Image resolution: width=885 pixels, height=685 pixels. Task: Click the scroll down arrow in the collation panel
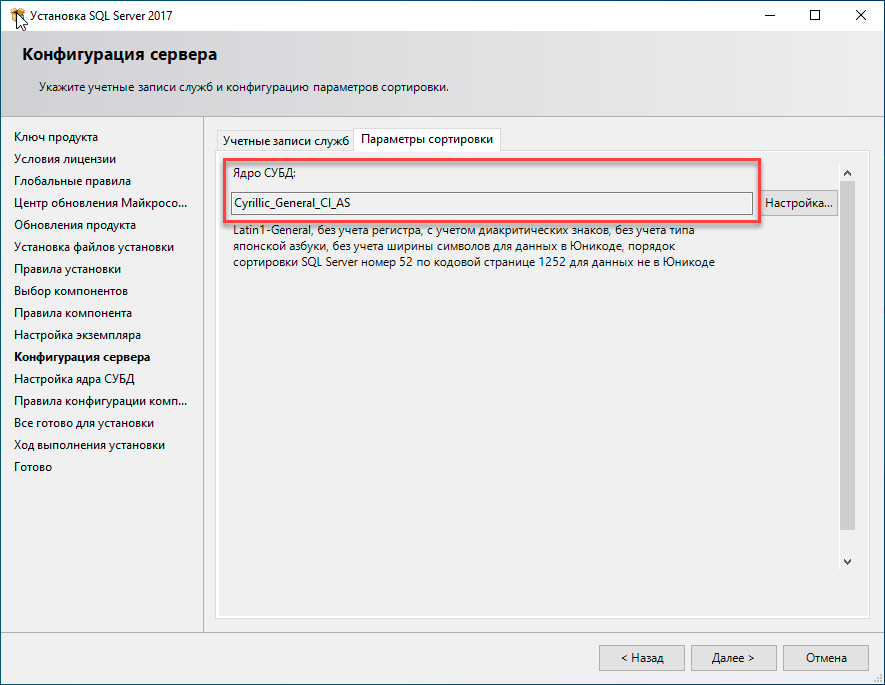(x=847, y=561)
